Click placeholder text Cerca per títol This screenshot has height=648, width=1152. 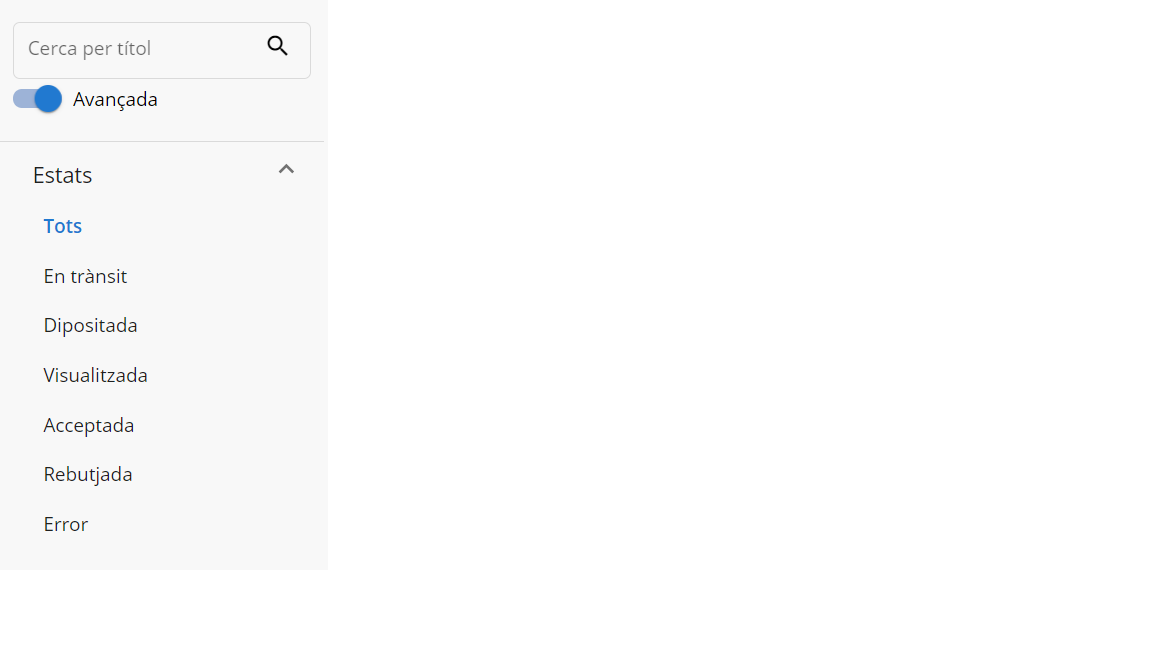pos(90,48)
